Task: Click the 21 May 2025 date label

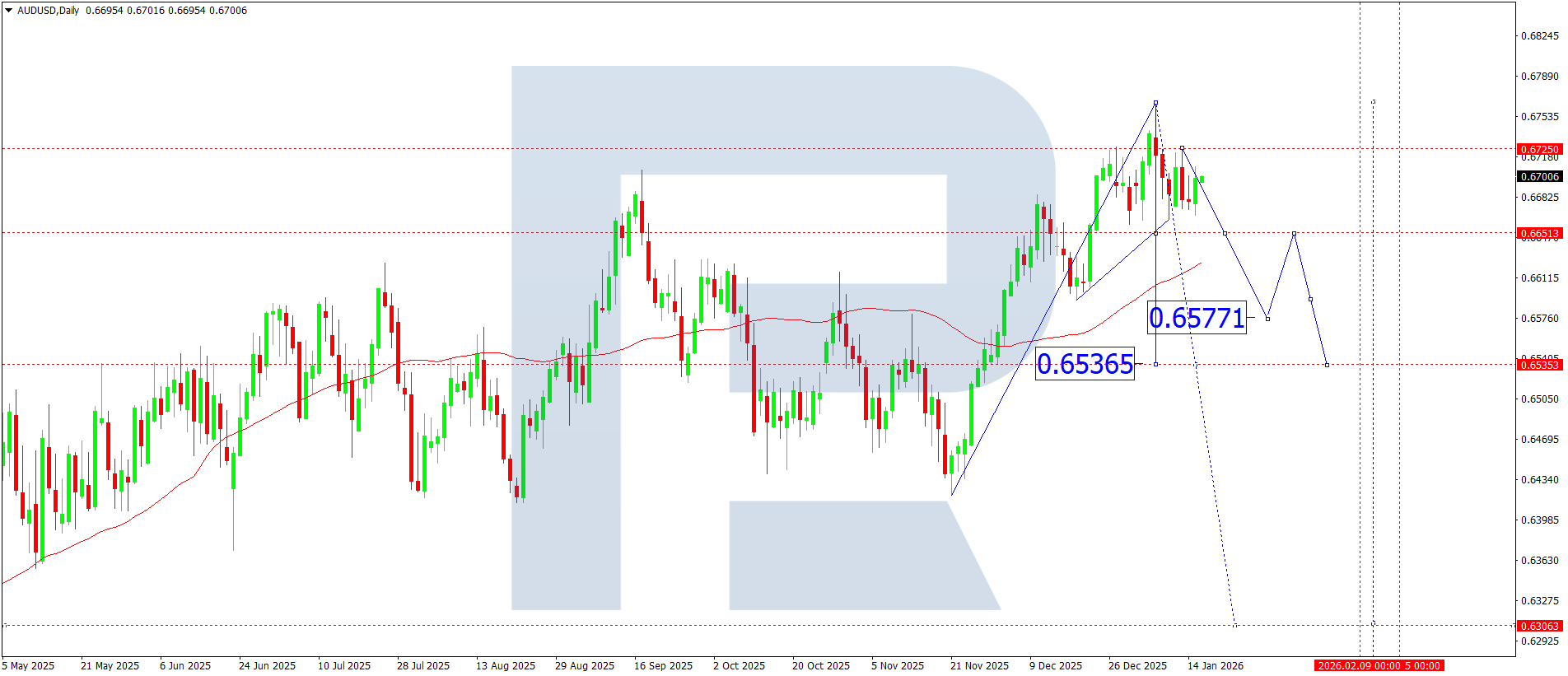Action: coord(110,666)
